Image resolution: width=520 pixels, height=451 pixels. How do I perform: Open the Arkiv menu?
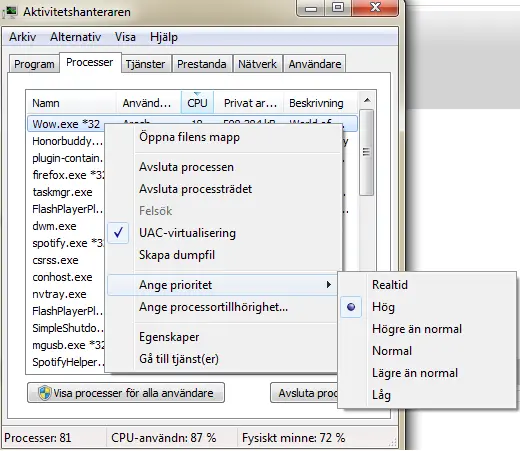(x=22, y=37)
